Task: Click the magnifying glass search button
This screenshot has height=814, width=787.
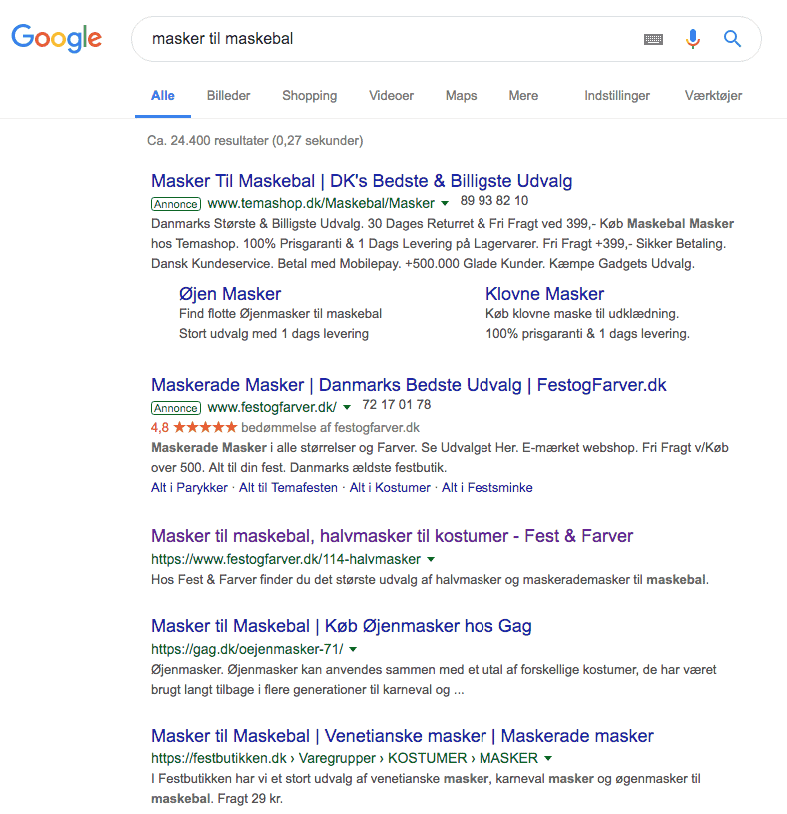Action: coord(732,38)
